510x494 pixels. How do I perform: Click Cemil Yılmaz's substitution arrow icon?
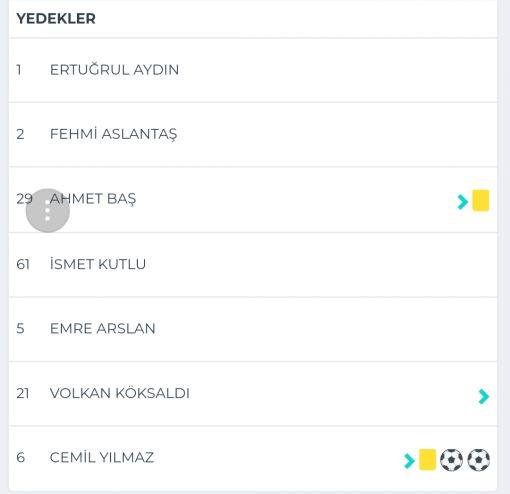(409, 461)
